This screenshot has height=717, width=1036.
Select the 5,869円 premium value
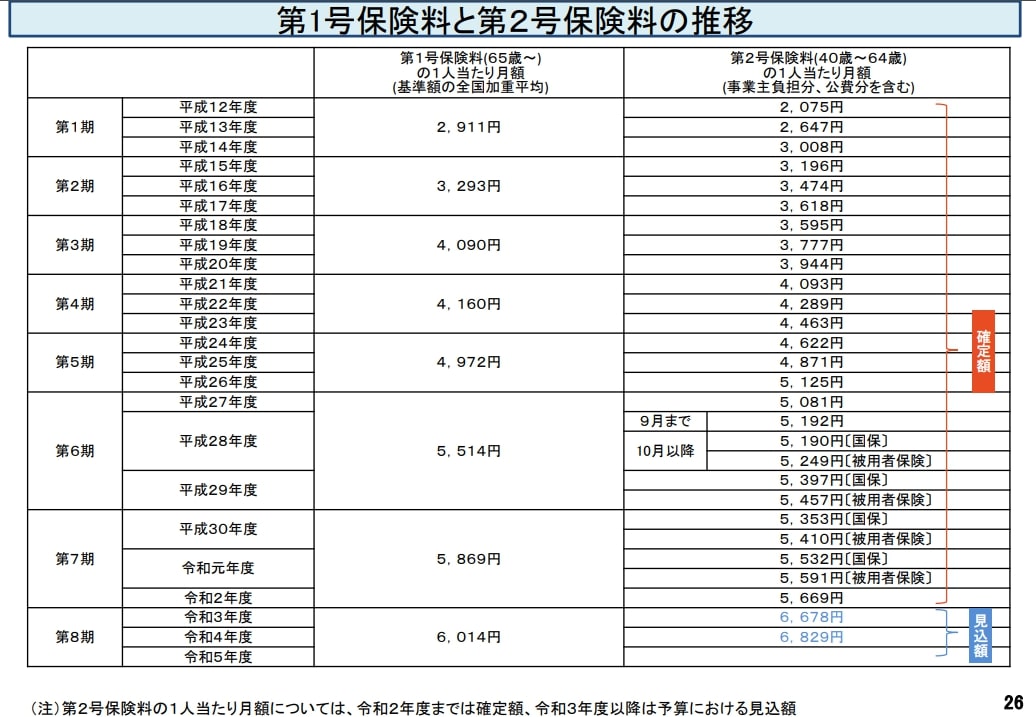(468, 559)
